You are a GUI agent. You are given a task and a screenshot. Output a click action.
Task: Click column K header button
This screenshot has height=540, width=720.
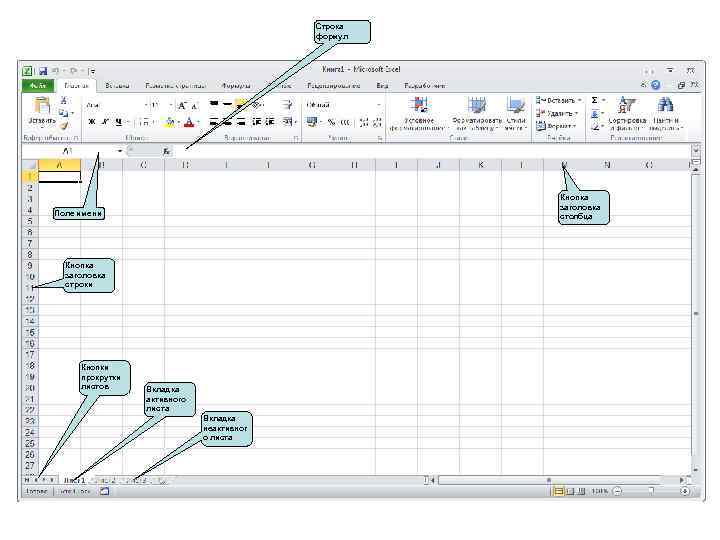pyautogui.click(x=480, y=164)
